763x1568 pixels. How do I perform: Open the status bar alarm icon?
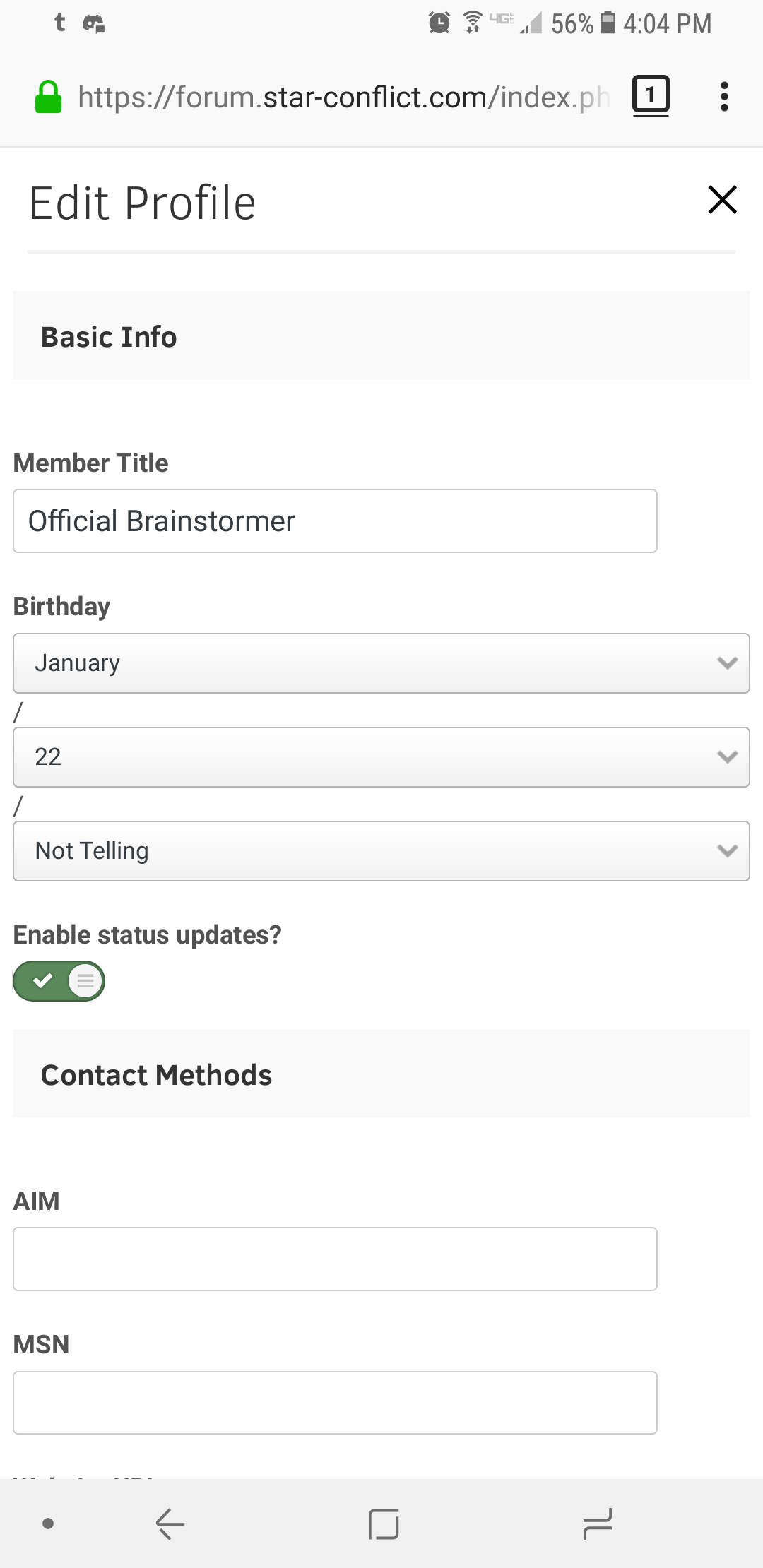click(x=439, y=23)
